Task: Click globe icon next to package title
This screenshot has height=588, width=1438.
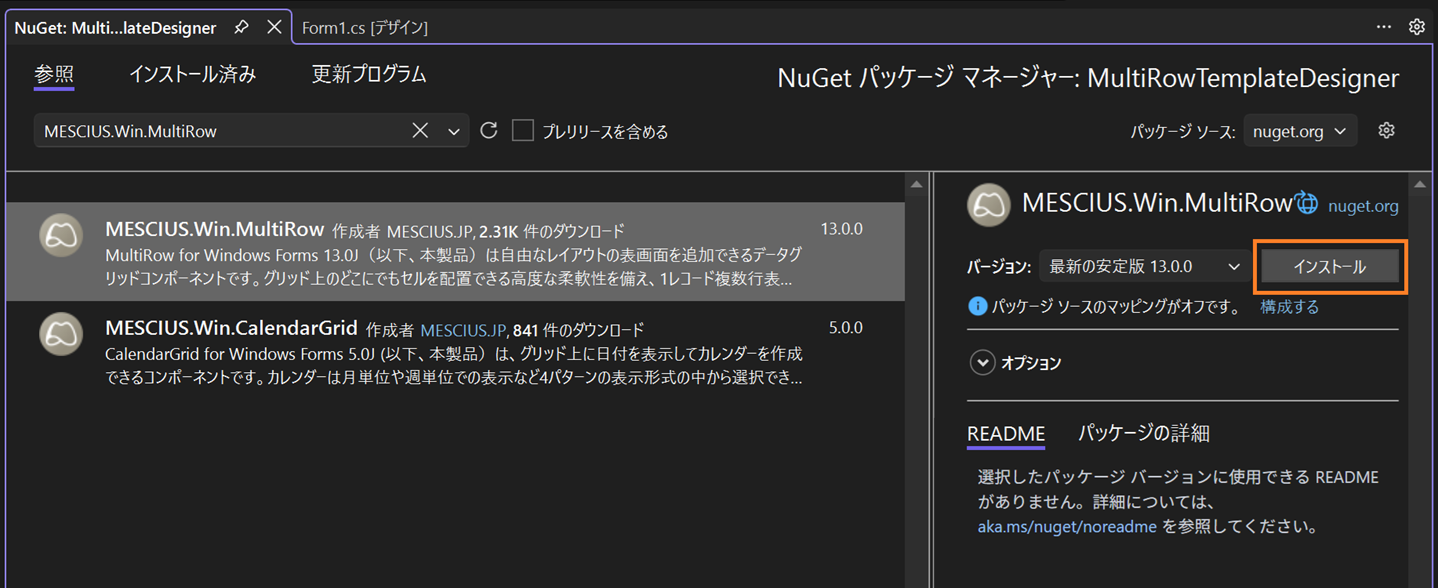Action: click(1306, 203)
